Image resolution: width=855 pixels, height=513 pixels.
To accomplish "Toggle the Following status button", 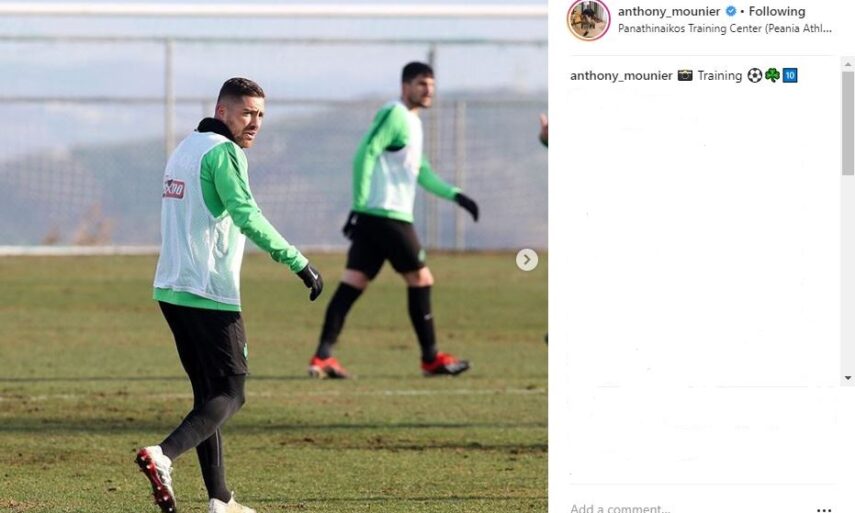I will click(776, 11).
